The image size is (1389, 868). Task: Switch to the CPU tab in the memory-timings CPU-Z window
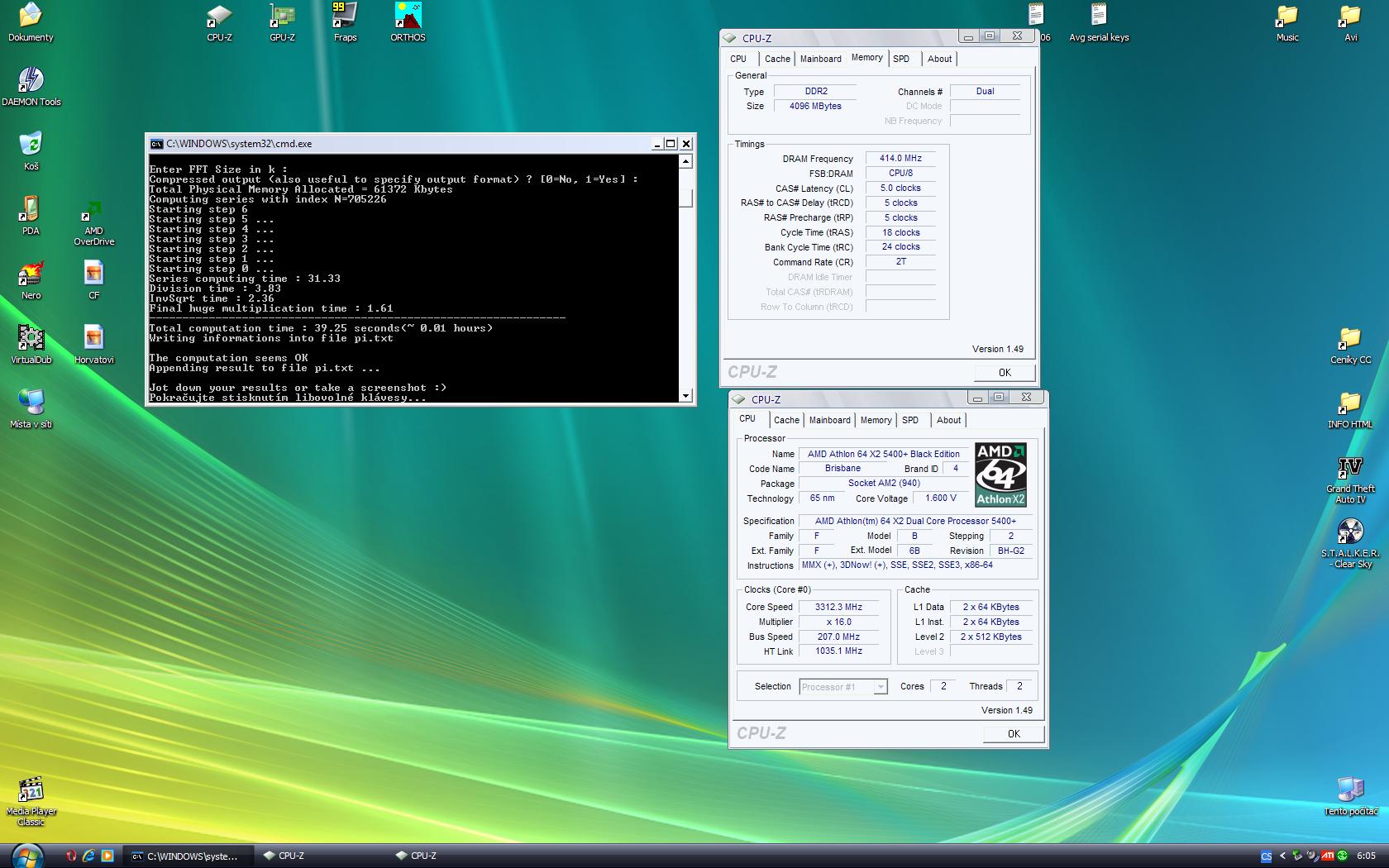[738, 59]
